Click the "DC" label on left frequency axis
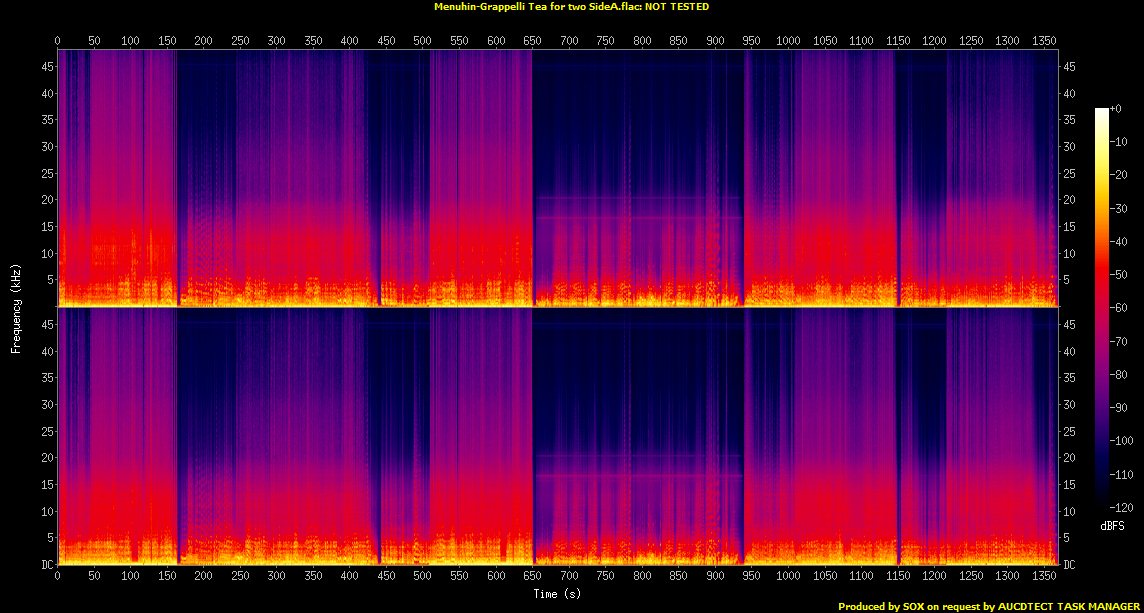1144x613 pixels. tap(44, 565)
